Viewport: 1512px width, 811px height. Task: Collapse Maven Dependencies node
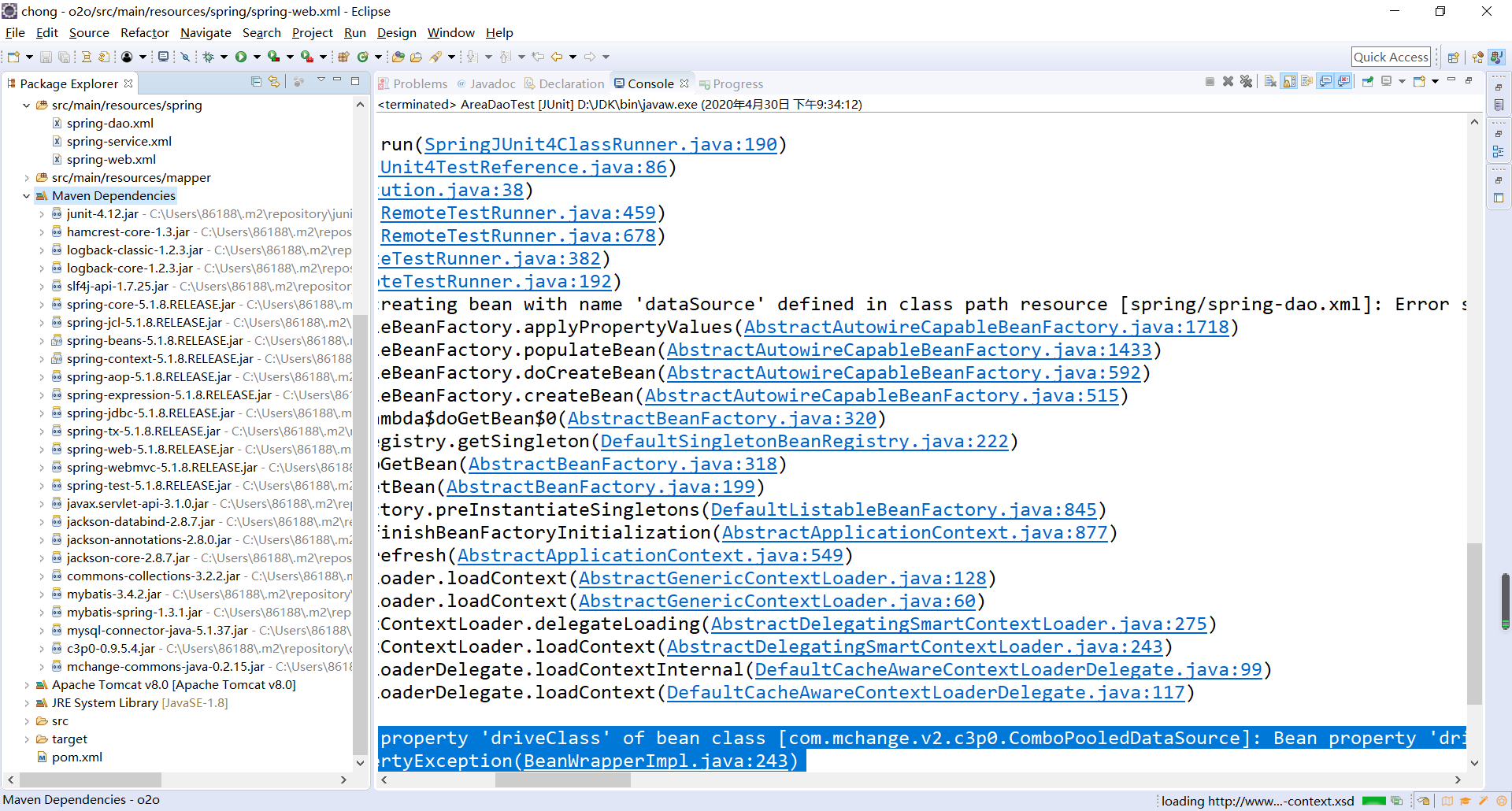tap(26, 195)
